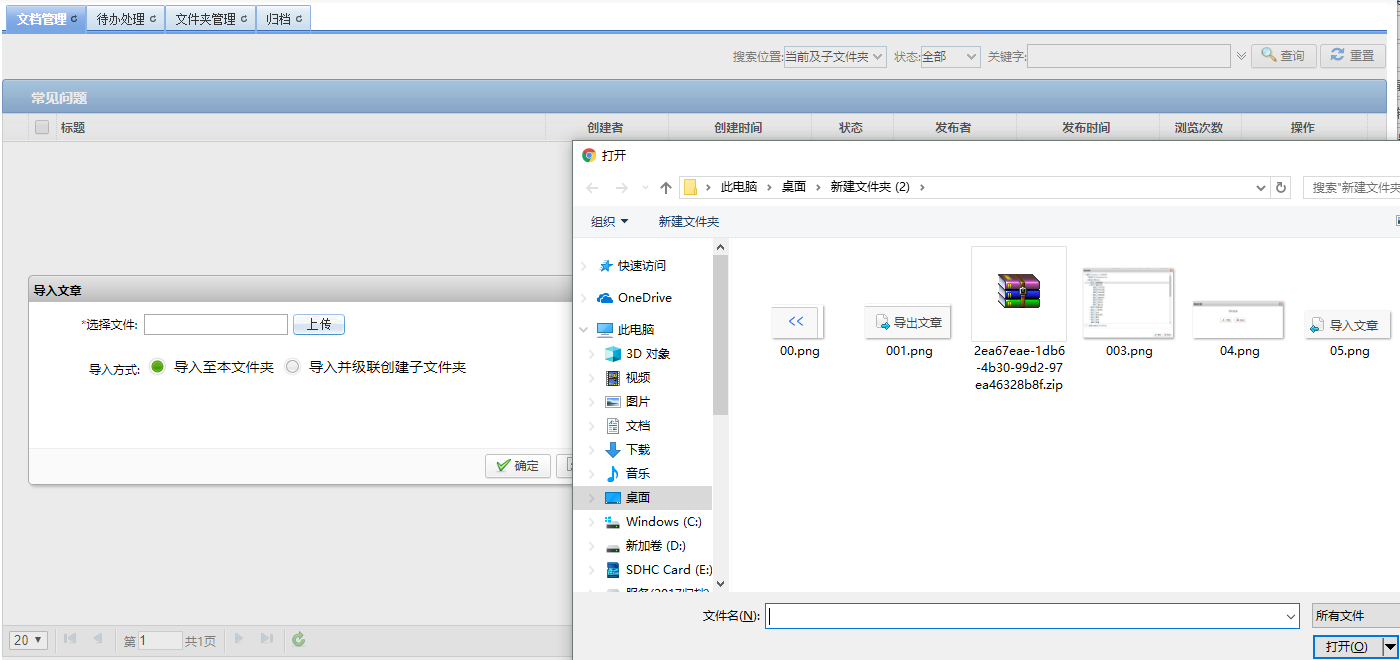Click the up-arrow icon in file dialog
Screen dimensions: 1400x660
[x=666, y=187]
